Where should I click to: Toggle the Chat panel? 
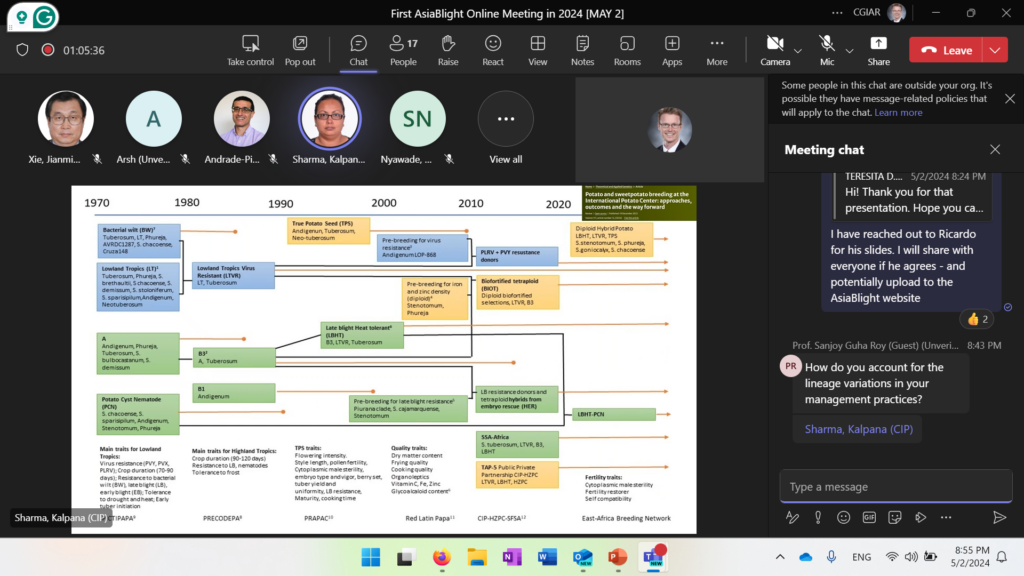pyautogui.click(x=358, y=44)
